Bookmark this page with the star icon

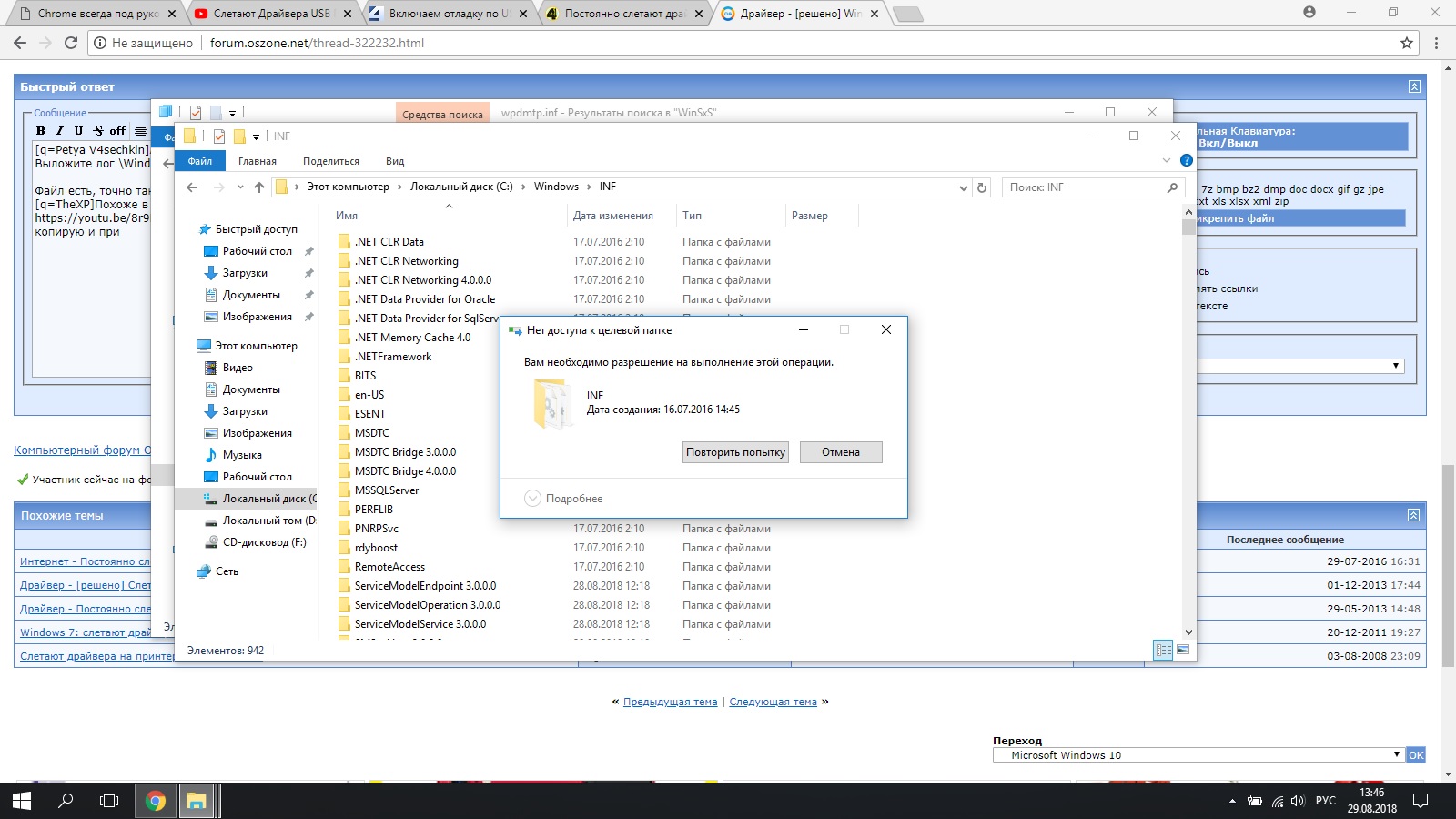1407,43
